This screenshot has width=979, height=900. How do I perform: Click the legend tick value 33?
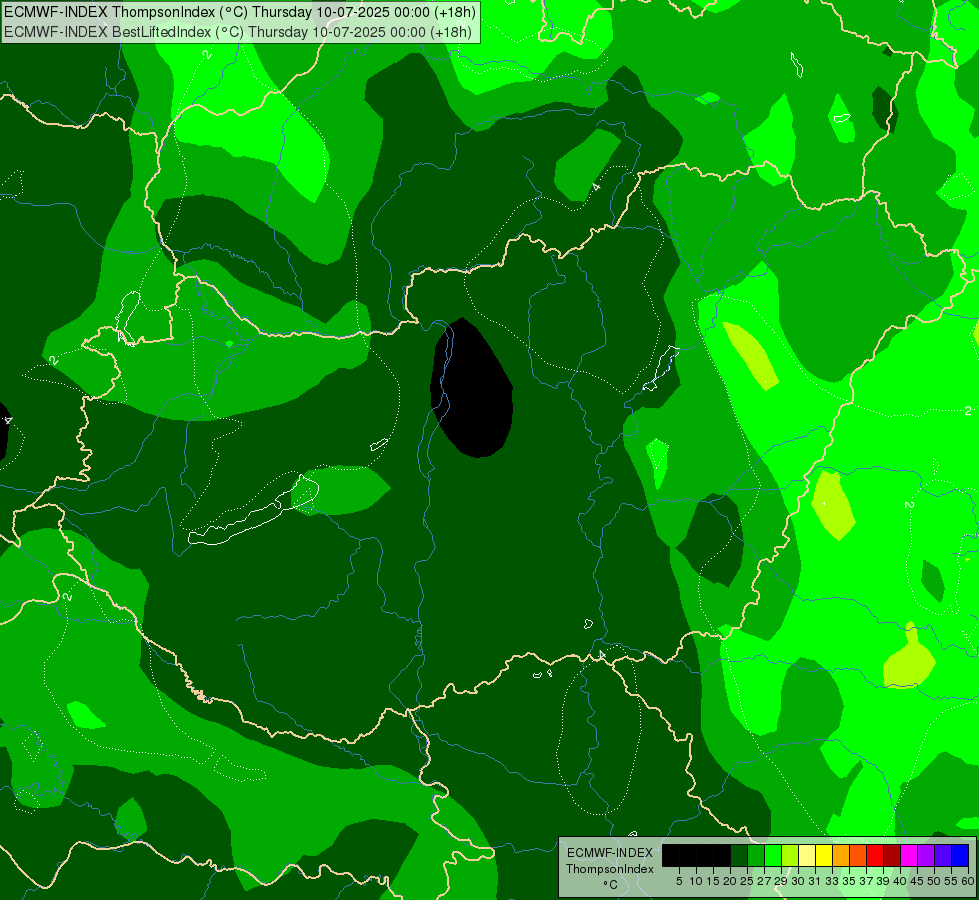tap(832, 881)
